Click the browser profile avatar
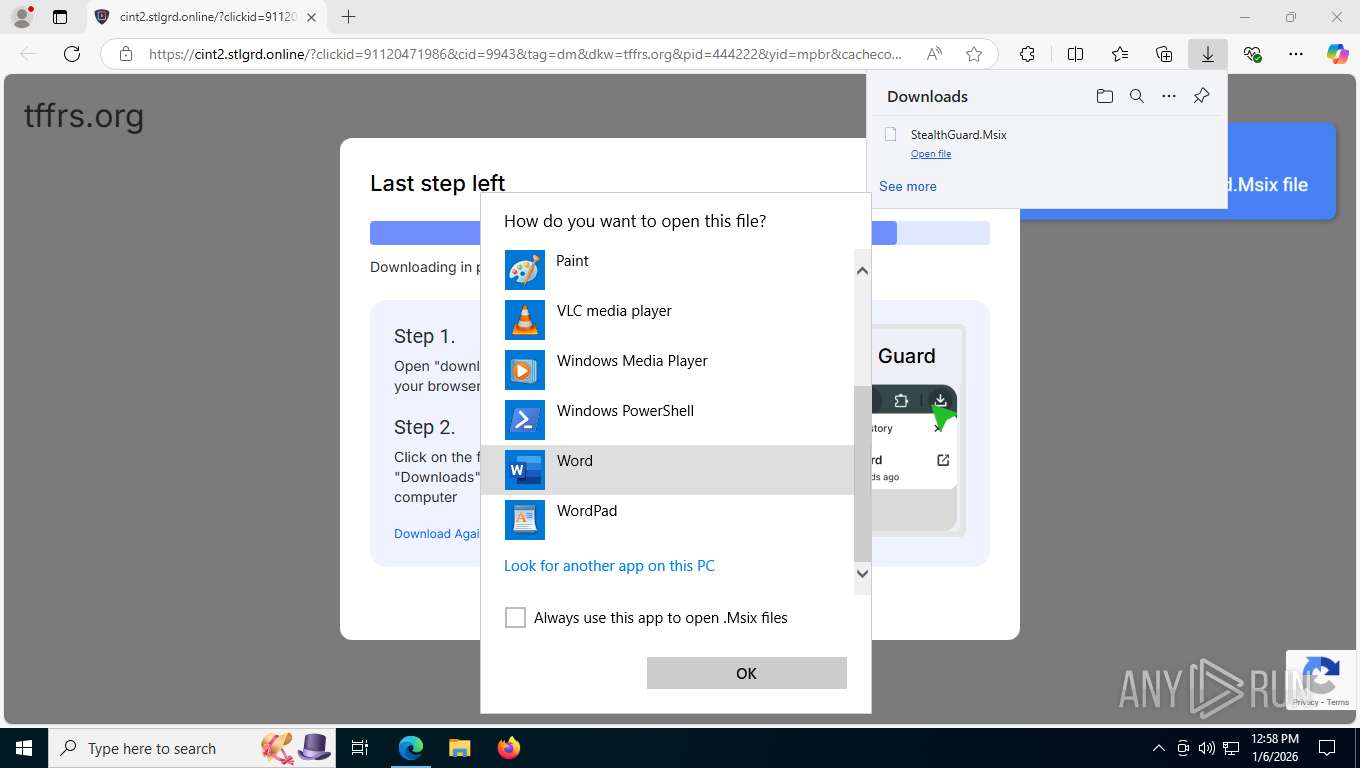Image resolution: width=1360 pixels, height=768 pixels. [x=21, y=17]
